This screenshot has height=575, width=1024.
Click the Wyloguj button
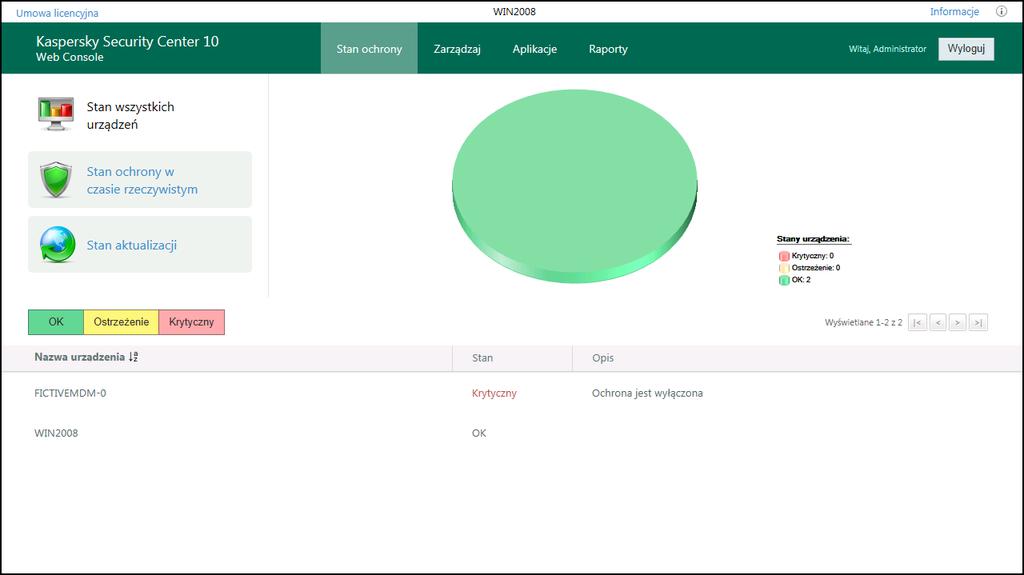[x=966, y=48]
